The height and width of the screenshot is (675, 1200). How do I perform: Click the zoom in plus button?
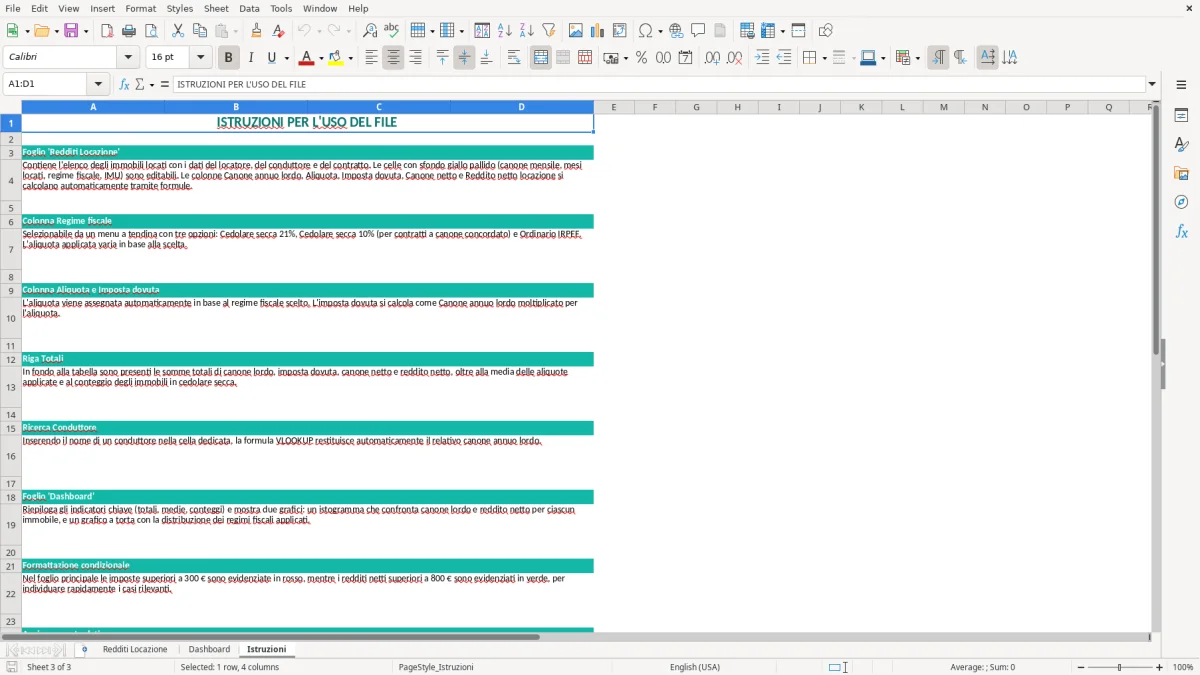[1160, 667]
